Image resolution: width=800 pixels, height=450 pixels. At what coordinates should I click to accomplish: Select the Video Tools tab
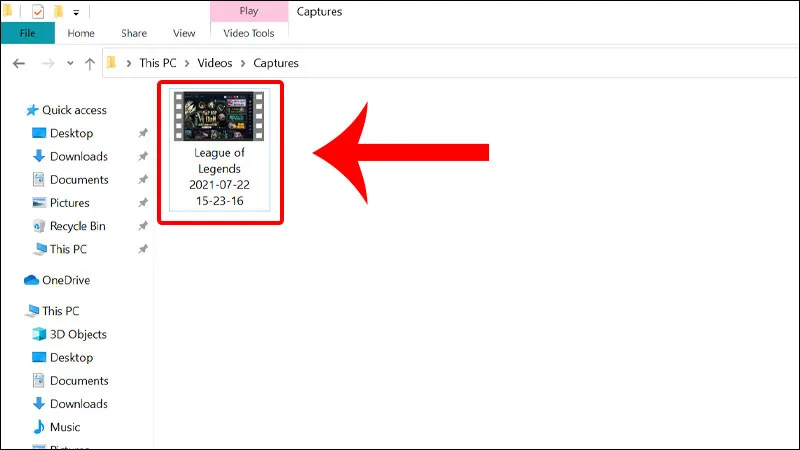[x=249, y=33]
